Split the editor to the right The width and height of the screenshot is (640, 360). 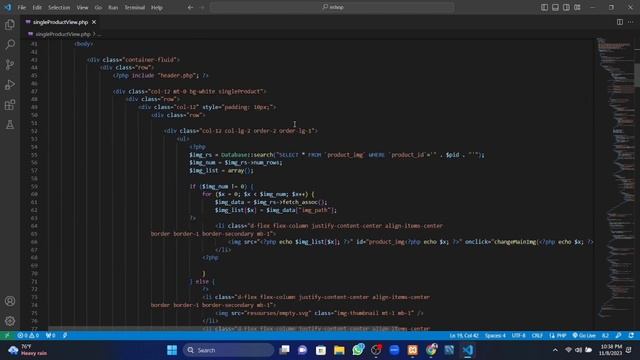click(620, 22)
